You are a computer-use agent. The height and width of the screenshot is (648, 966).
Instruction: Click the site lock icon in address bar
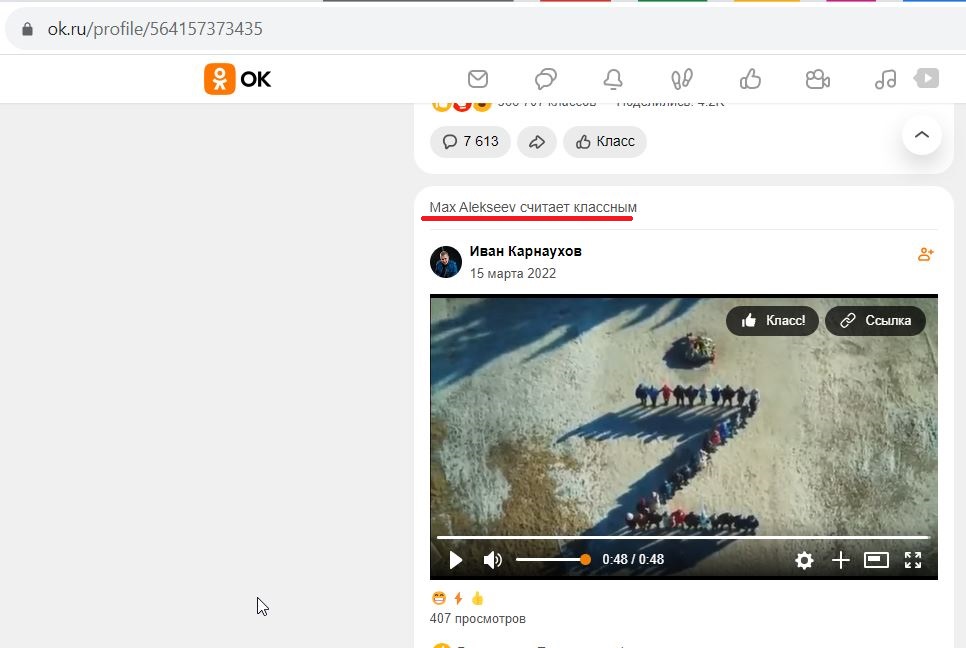pyautogui.click(x=27, y=29)
